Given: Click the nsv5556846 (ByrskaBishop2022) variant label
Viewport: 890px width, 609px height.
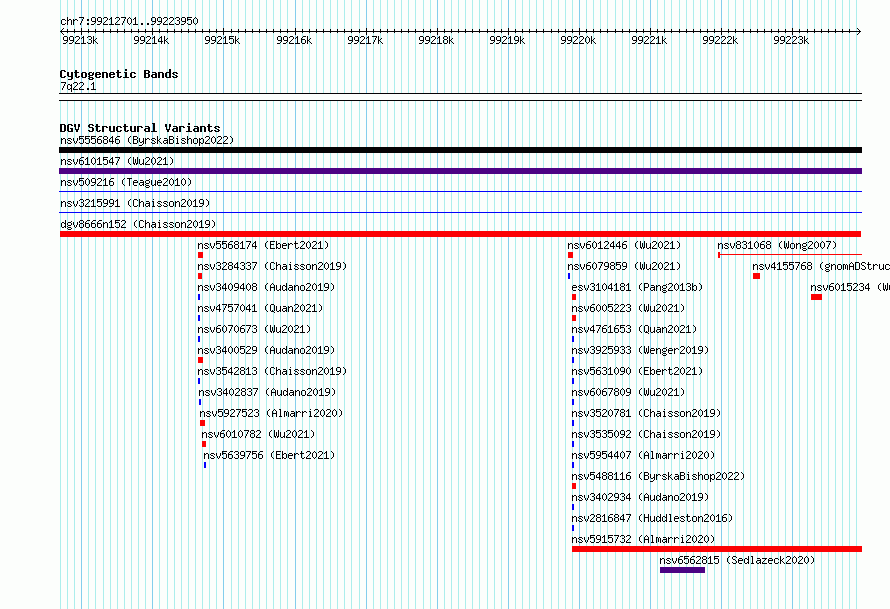Looking at the screenshot, I should [147, 140].
